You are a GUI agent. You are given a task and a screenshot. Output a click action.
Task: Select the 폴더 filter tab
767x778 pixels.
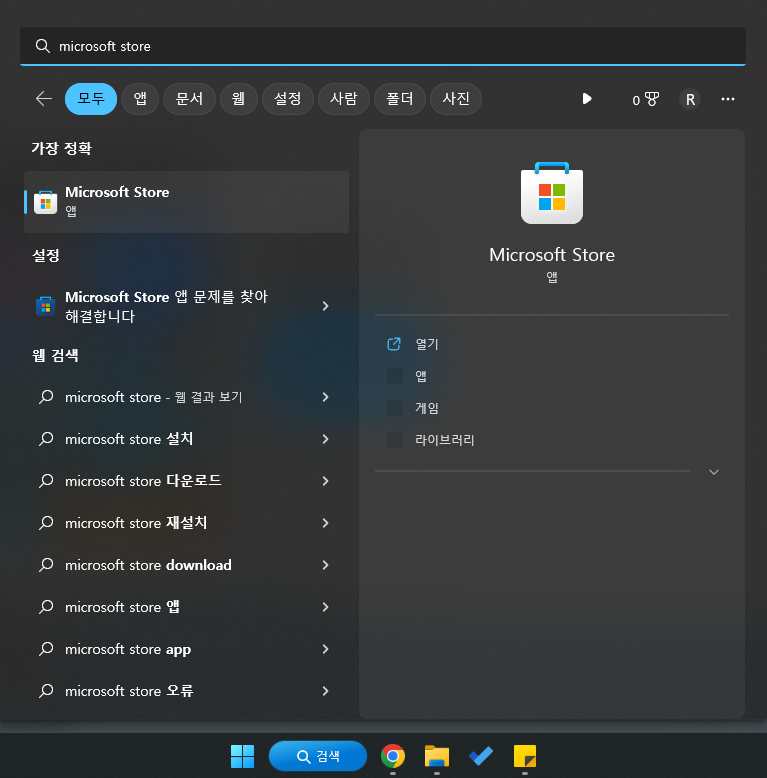click(400, 99)
